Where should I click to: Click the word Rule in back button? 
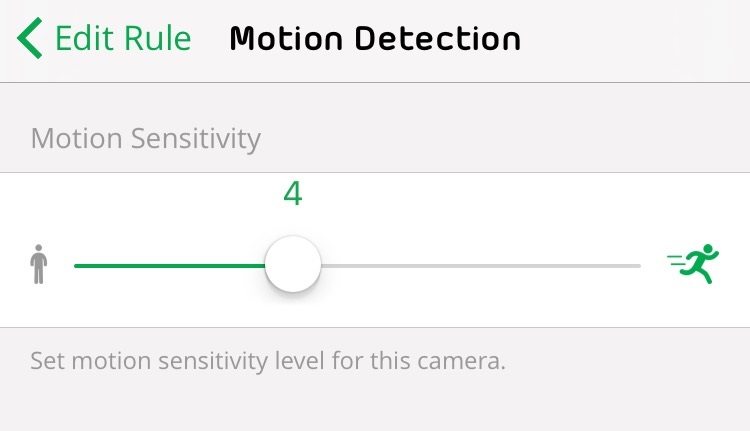(x=157, y=38)
